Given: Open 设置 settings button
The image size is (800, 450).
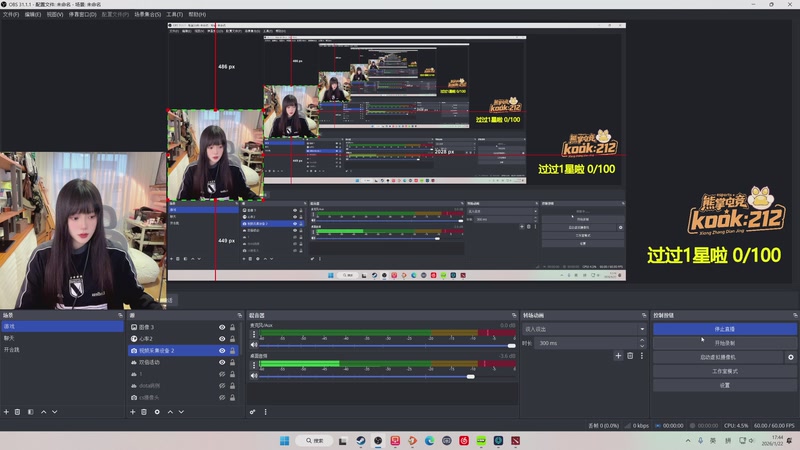Looking at the screenshot, I should tap(724, 385).
